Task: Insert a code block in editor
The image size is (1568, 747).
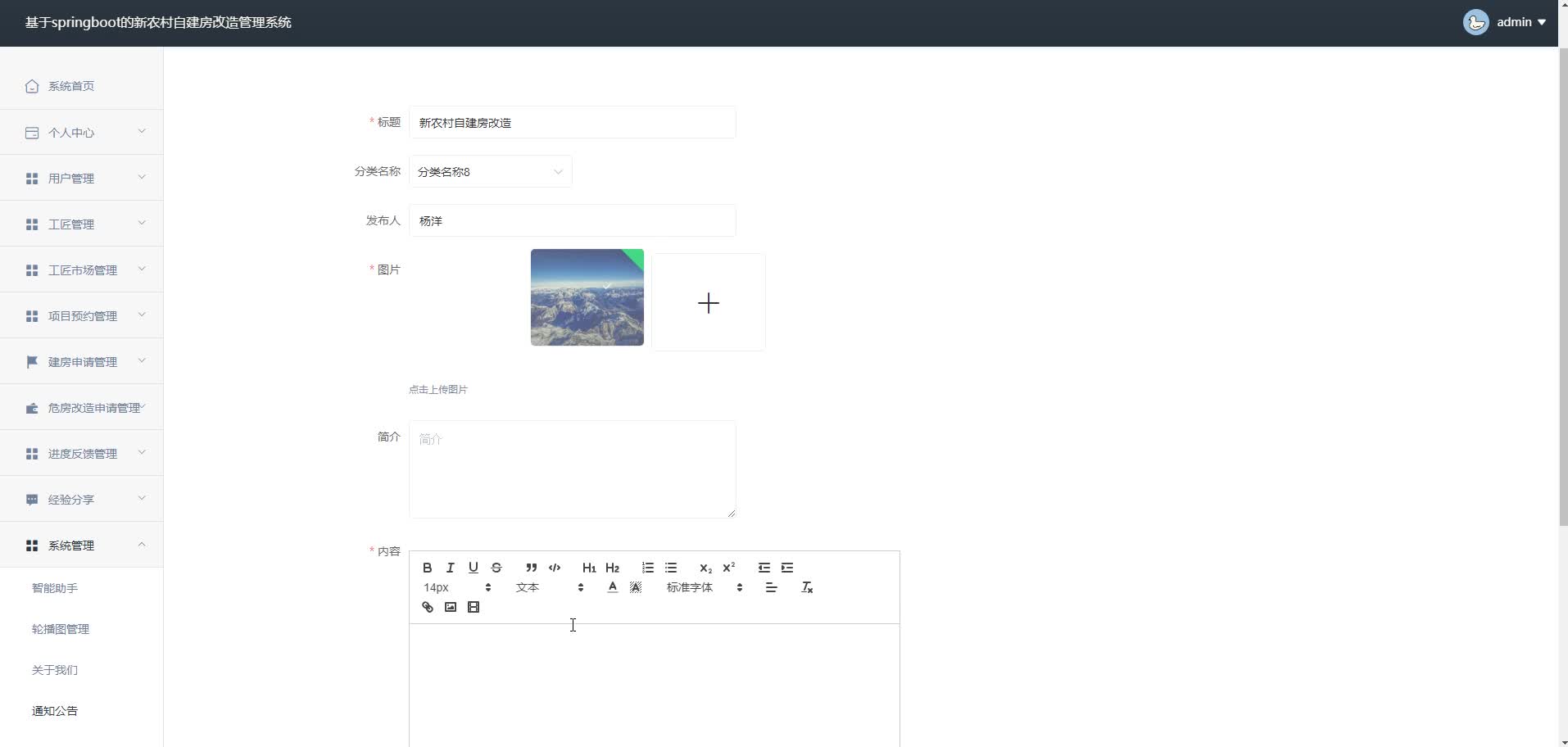Action: pos(555,568)
